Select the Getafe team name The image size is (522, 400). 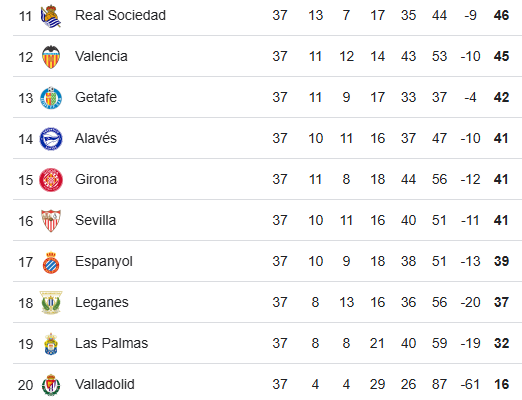click(96, 97)
